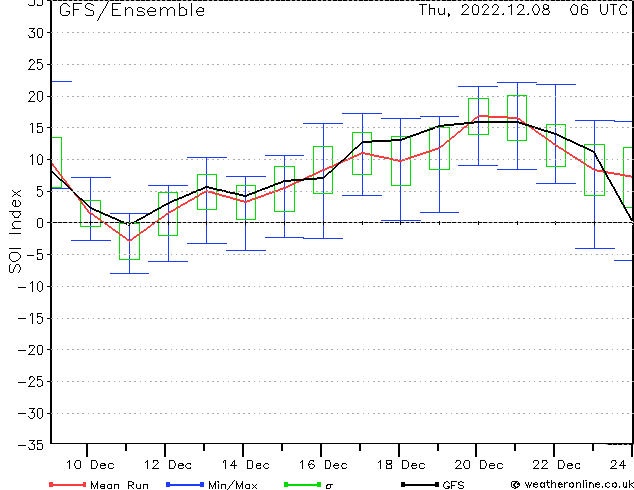
Task: Click the '10 Dec' x-axis label
Action: pos(90,465)
